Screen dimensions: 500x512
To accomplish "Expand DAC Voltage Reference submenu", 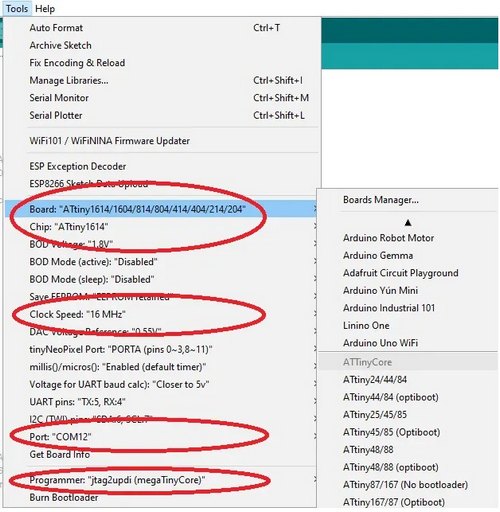I will [162, 332].
